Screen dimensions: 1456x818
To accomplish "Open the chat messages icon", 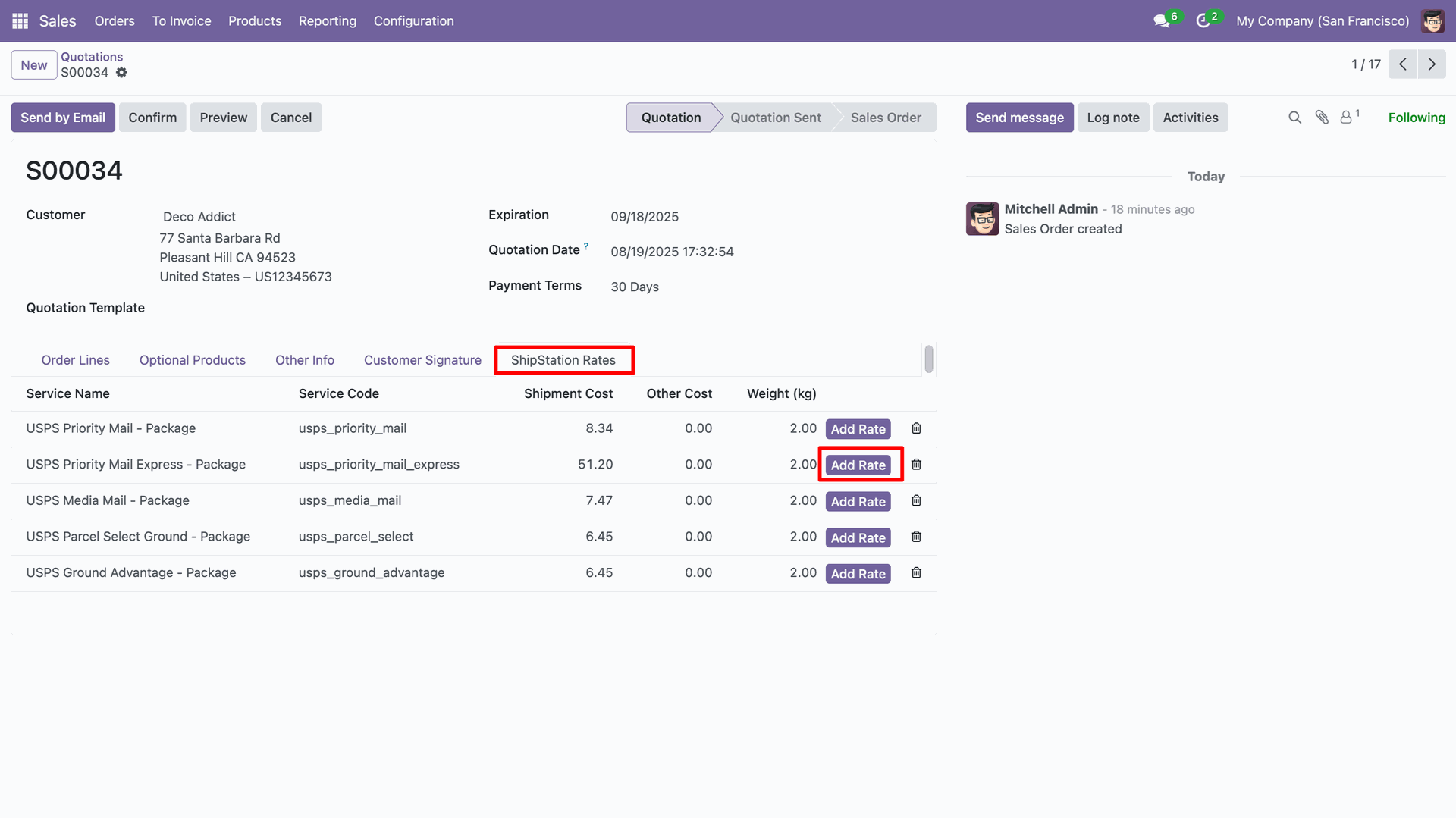I will [x=1161, y=21].
